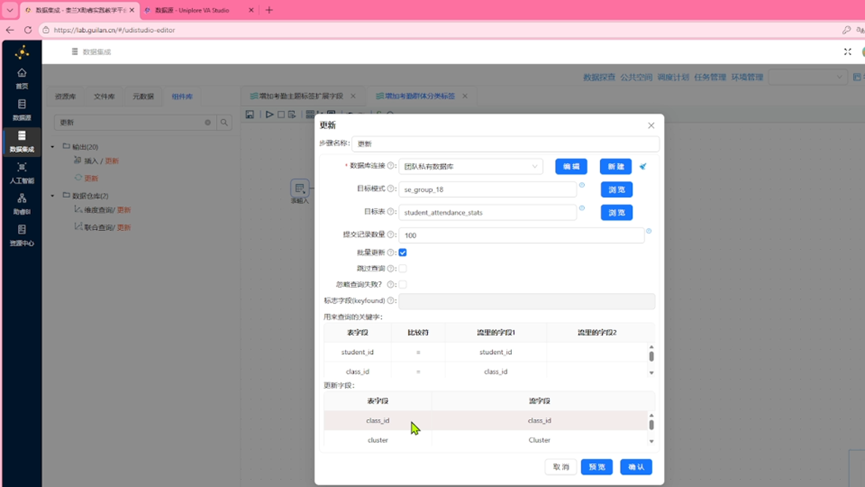Switch to 元数据 tab
The height and width of the screenshot is (487, 865).
pyautogui.click(x=143, y=97)
